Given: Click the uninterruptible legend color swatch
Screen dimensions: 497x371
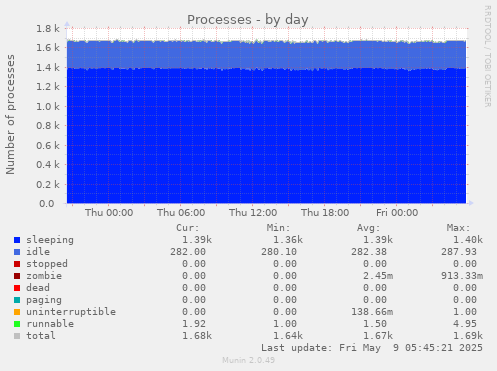Looking at the screenshot, I should (x=17, y=312).
